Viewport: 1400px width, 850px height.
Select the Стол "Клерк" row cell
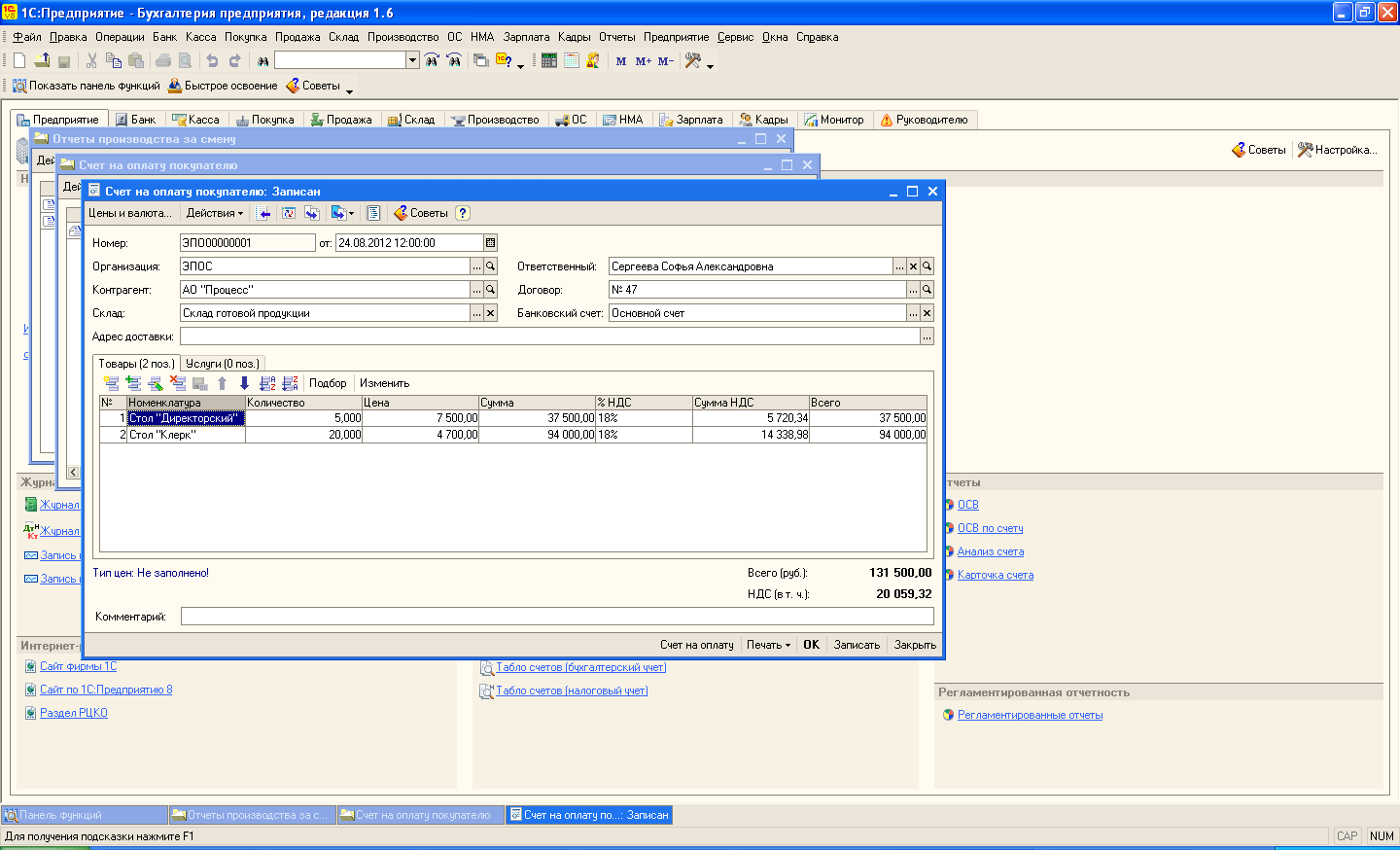tap(186, 435)
